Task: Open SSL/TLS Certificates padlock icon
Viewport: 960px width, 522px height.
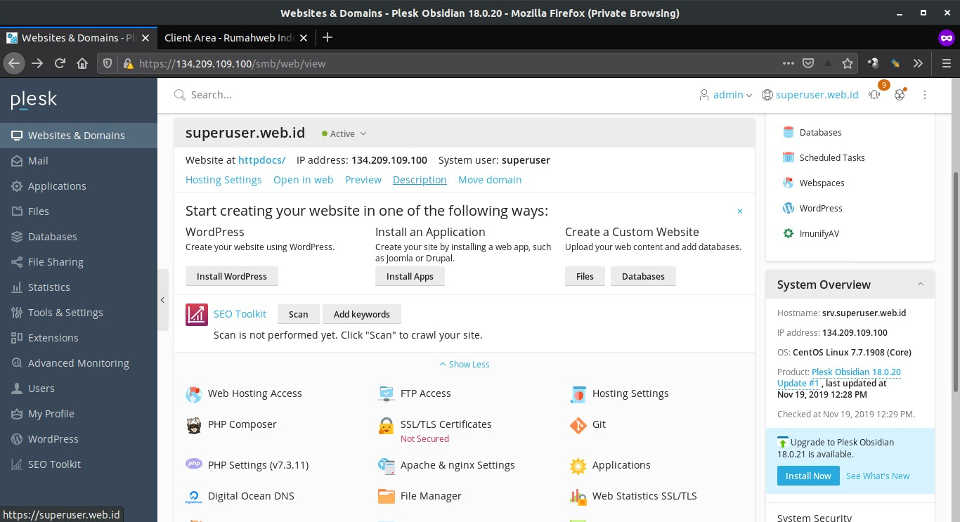Action: click(x=386, y=425)
